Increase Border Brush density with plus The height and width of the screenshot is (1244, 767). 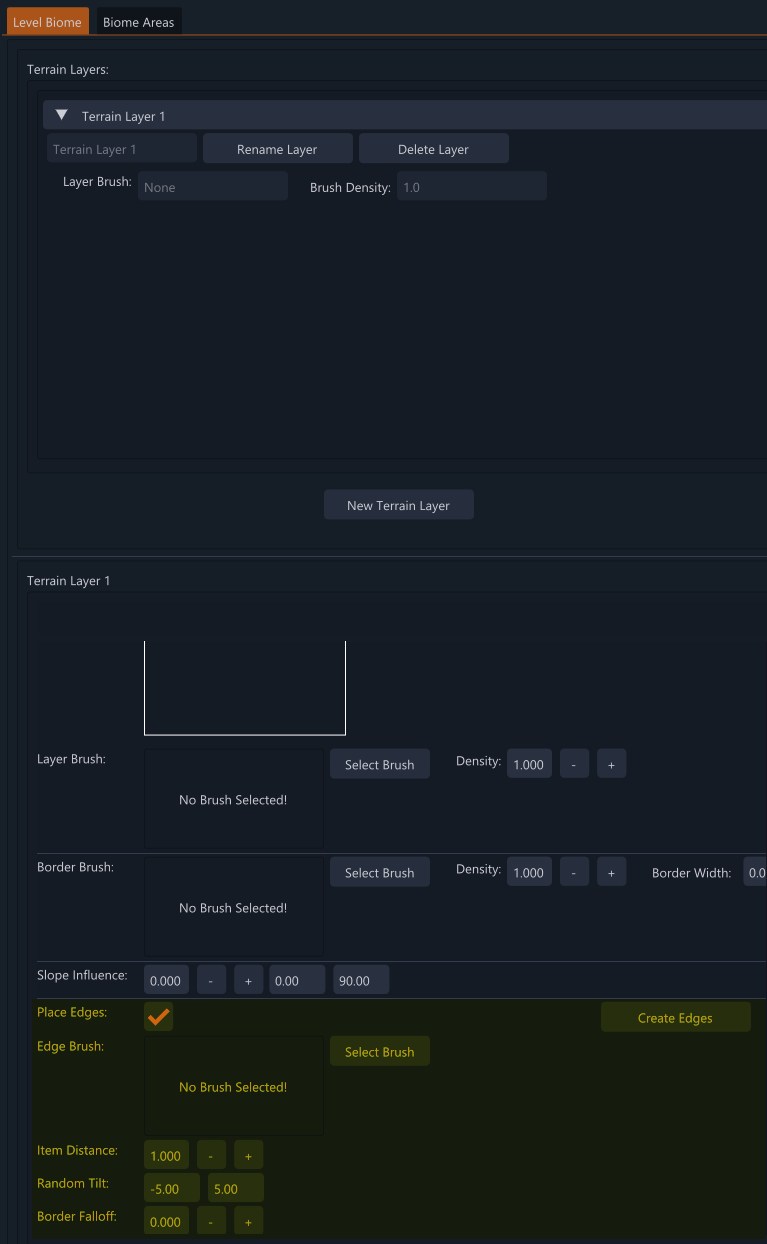pyautogui.click(x=611, y=872)
